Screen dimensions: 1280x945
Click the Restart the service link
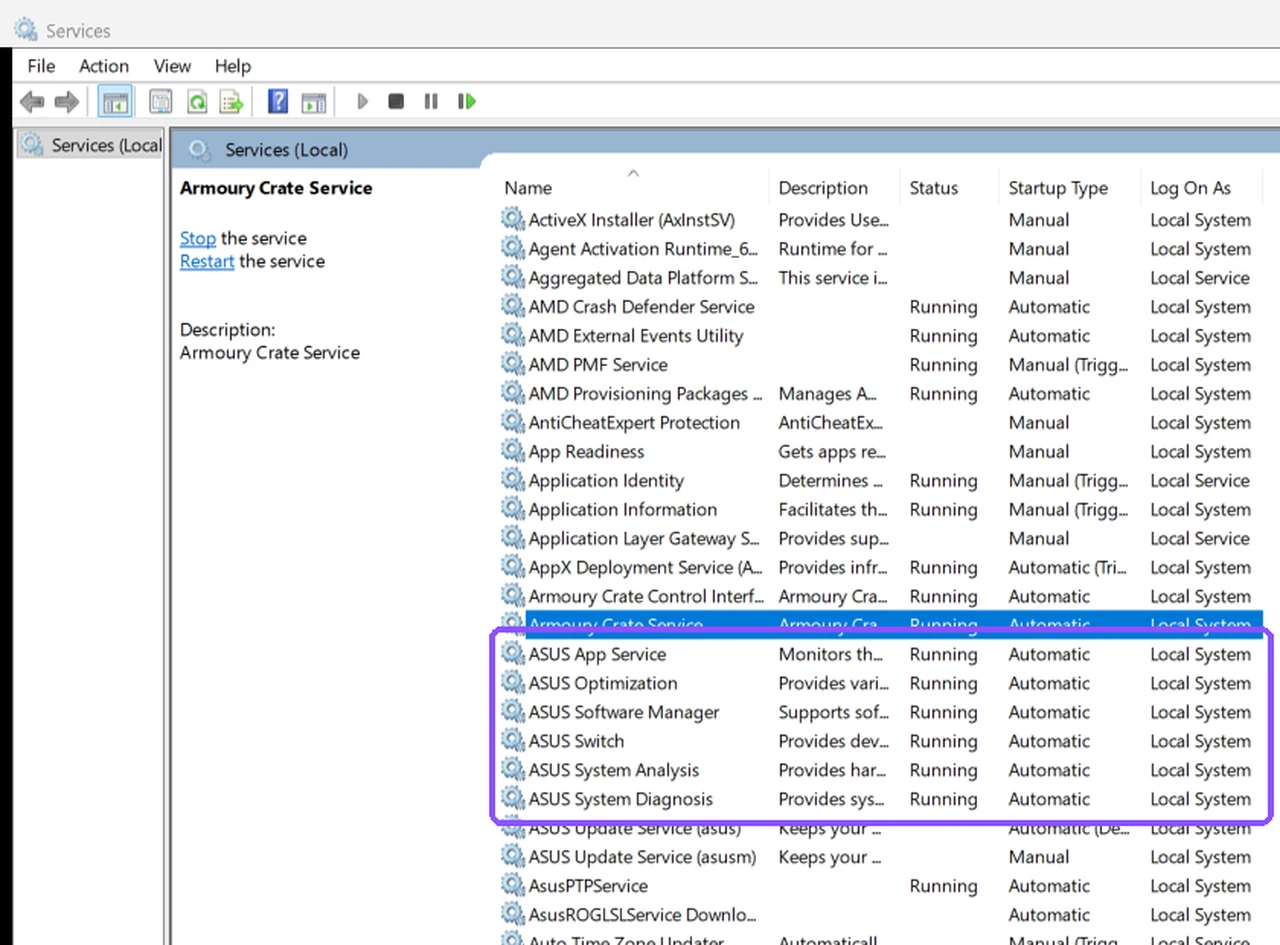207,261
